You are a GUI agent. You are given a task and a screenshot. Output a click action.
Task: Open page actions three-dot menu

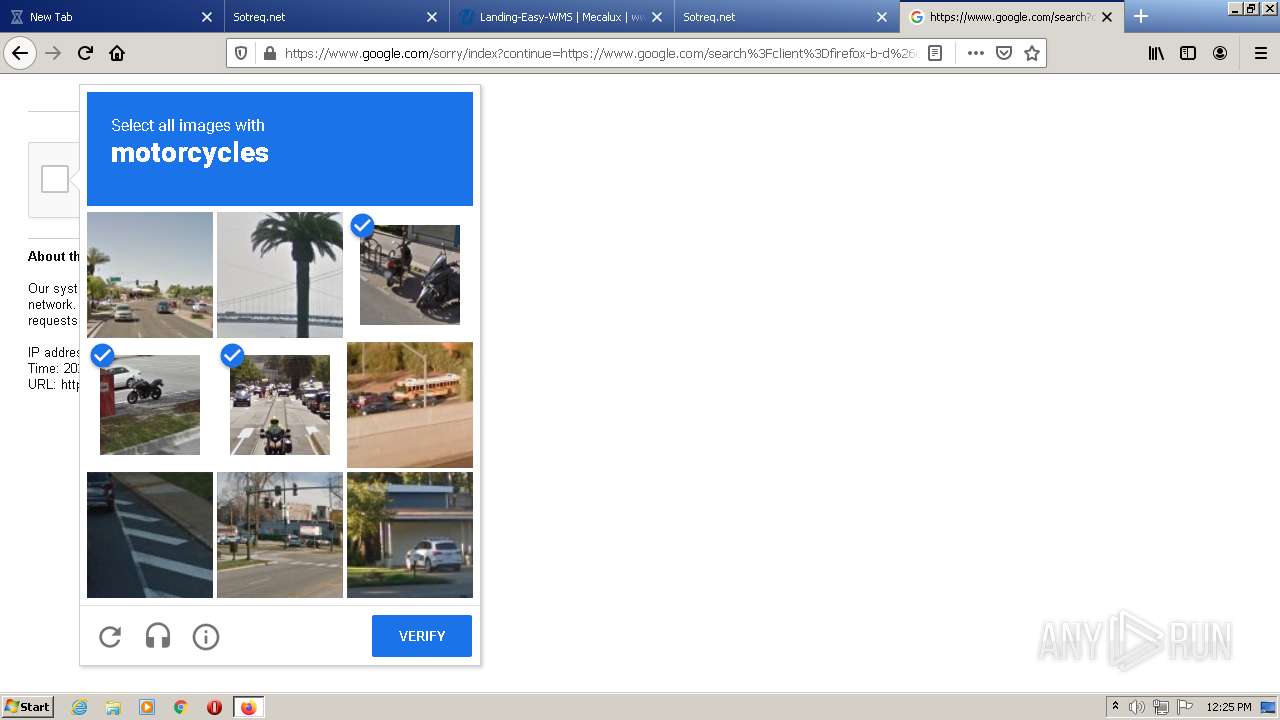coord(975,53)
